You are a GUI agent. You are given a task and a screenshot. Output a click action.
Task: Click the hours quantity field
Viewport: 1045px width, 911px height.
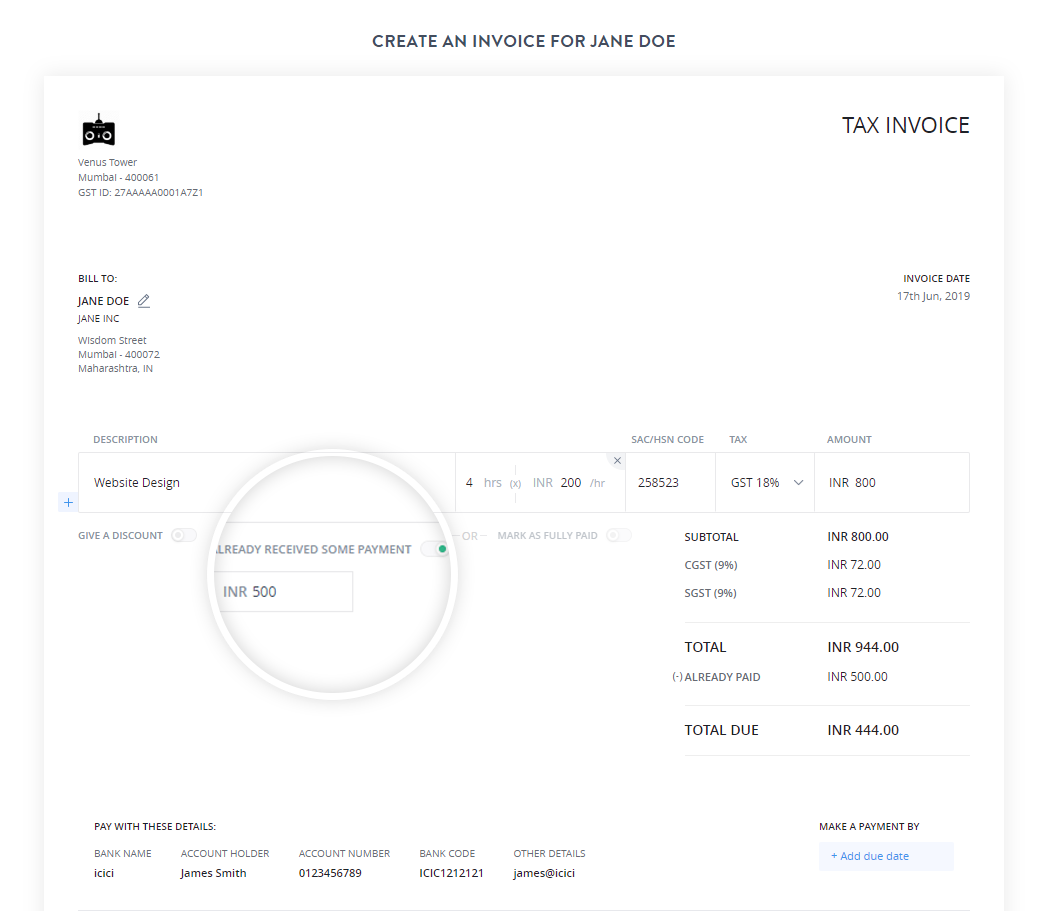[470, 483]
